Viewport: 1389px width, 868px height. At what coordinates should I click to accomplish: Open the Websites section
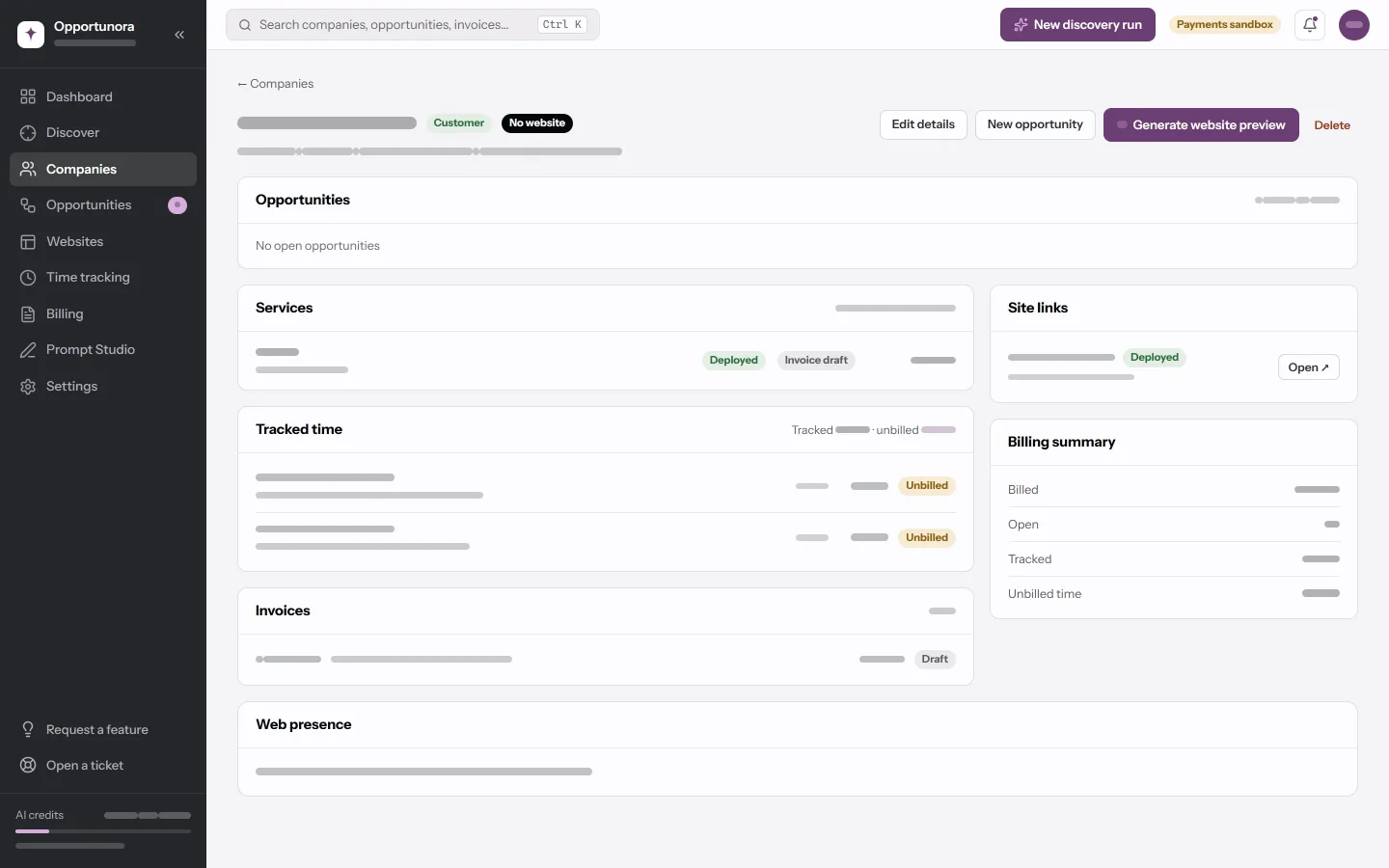(x=103, y=241)
